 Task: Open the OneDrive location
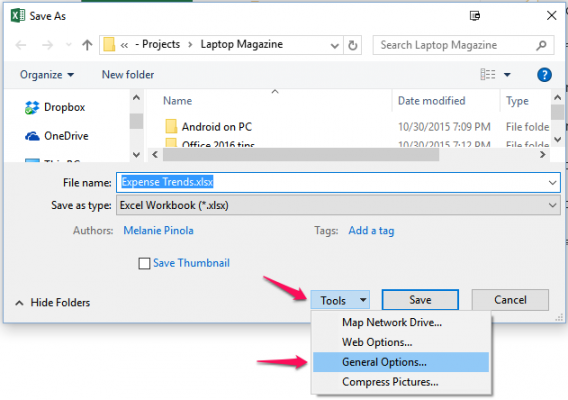(x=57, y=136)
